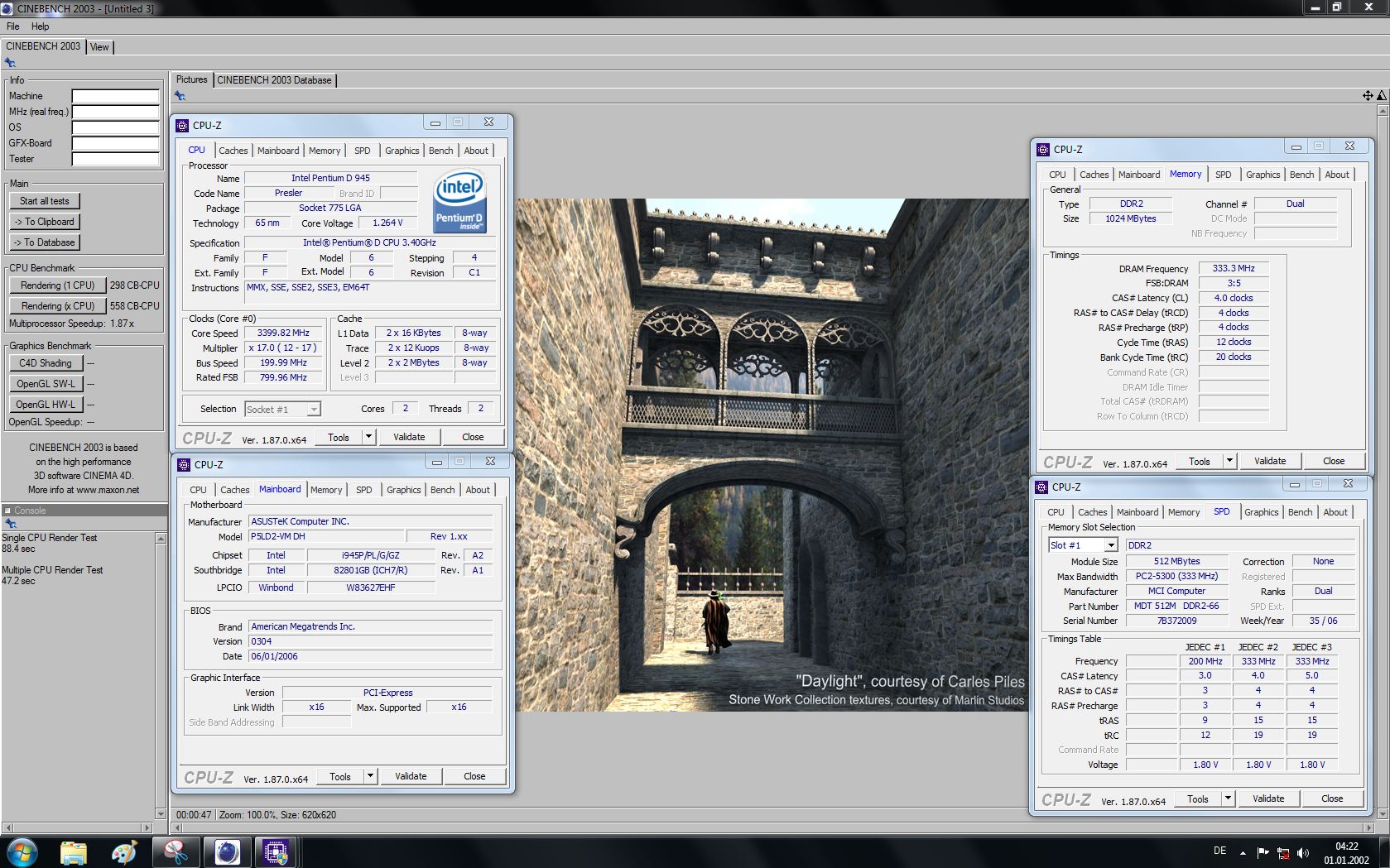Click the CPU-Z title icon of the Memory window
Viewport: 1390px width, 868px height.
(x=1043, y=150)
